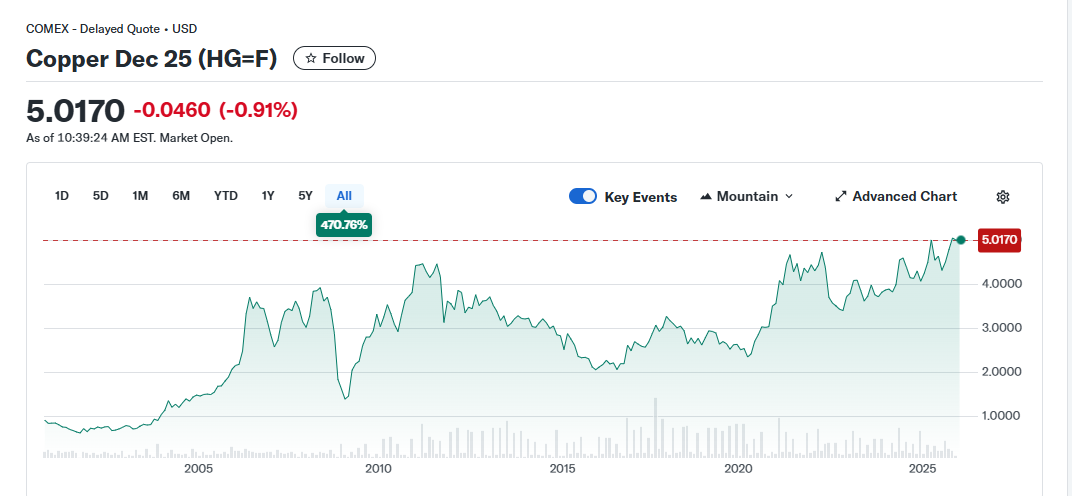
Task: Click the Copper Dec 25 (HG=F) title
Action: pos(153,58)
